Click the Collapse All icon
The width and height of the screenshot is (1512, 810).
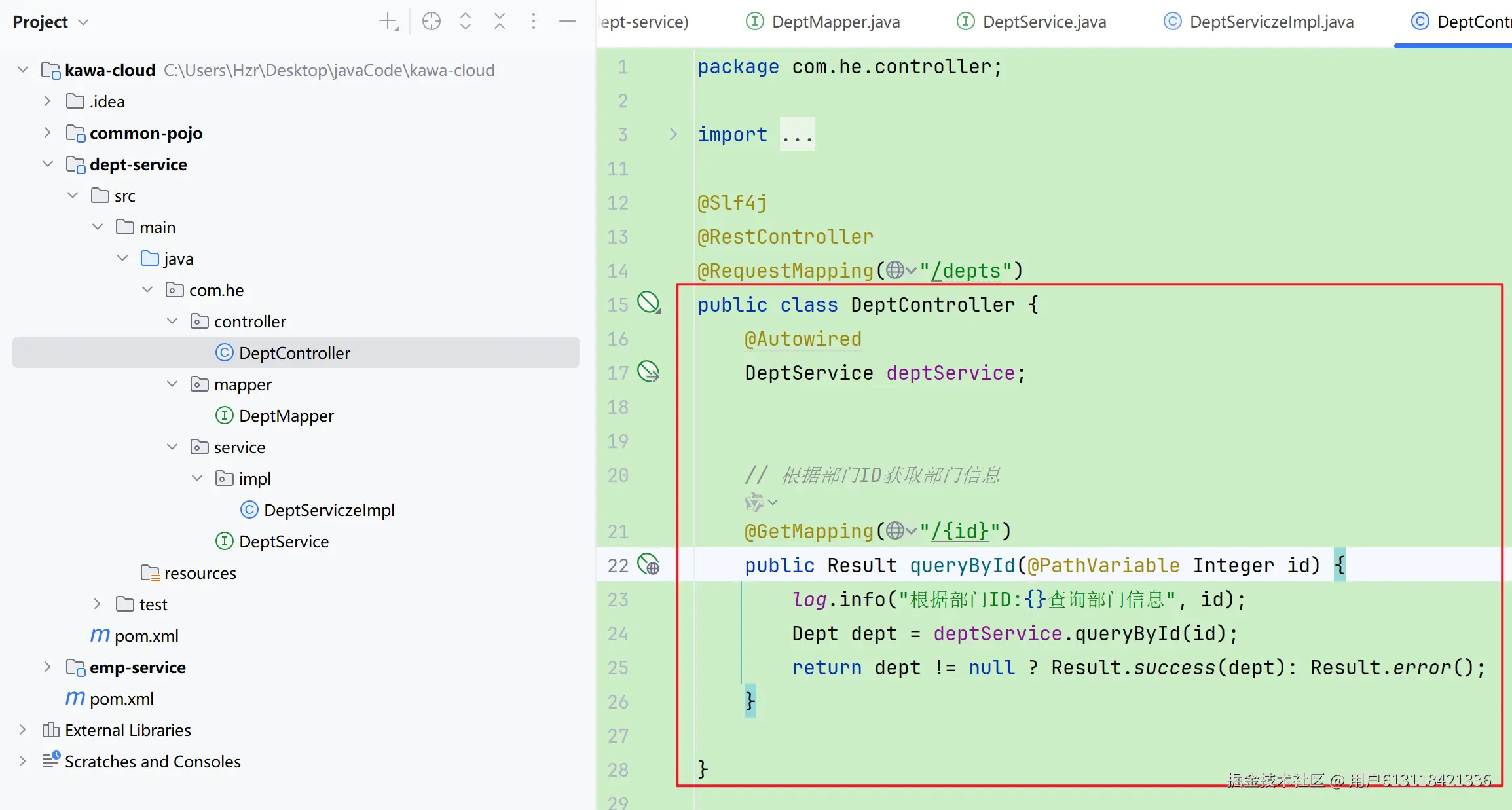tap(500, 22)
